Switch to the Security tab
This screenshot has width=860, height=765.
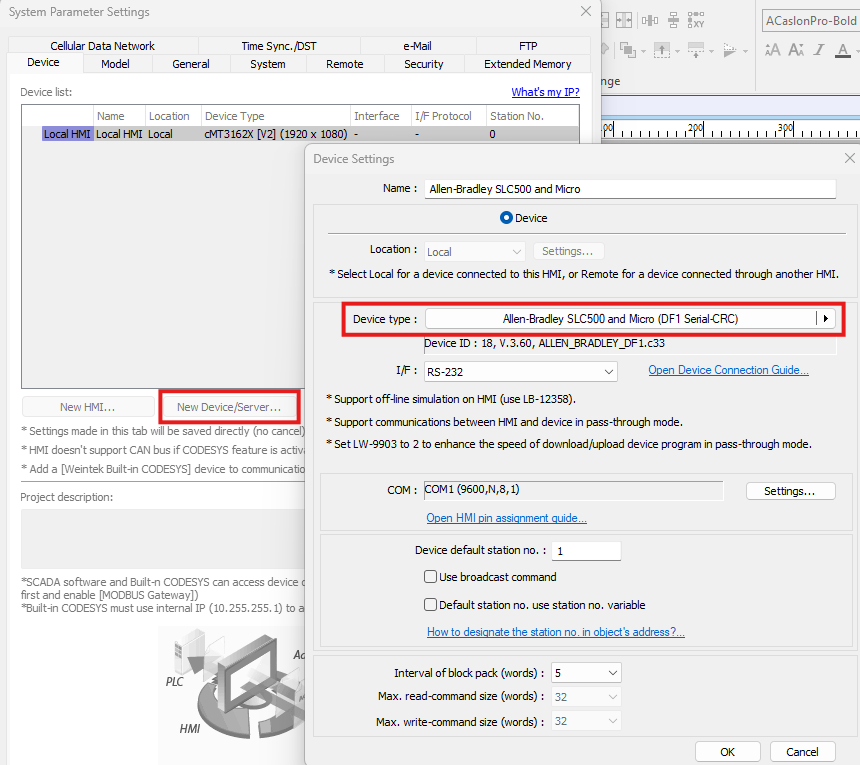(x=423, y=64)
